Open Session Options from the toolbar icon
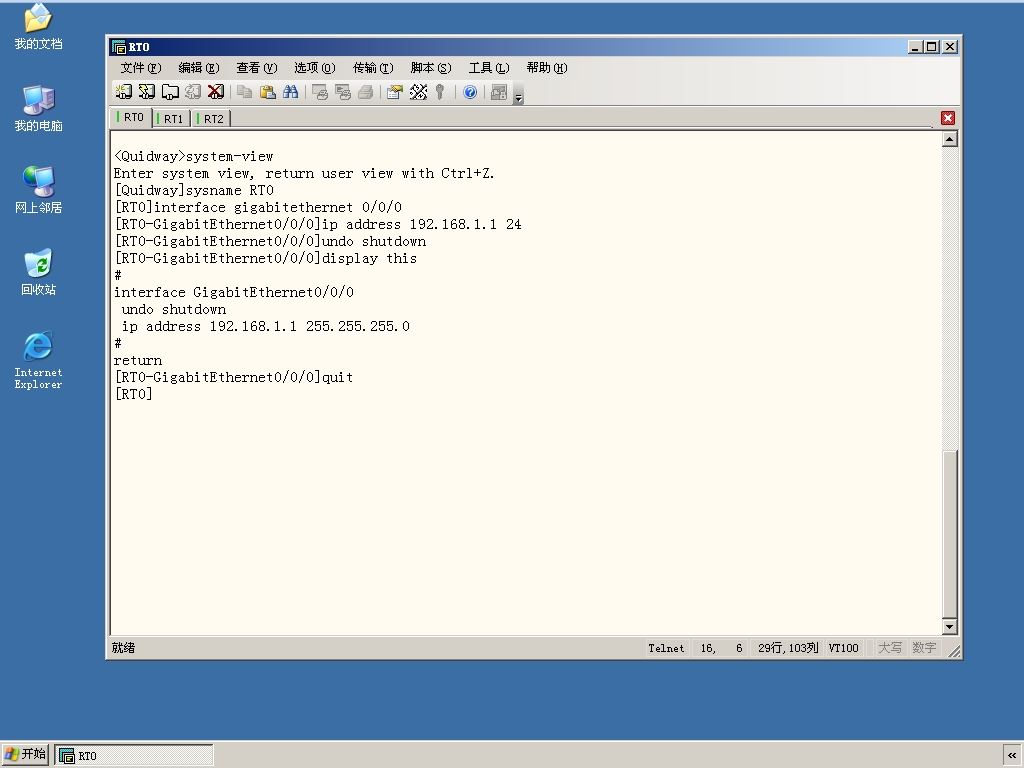Viewport: 1024px width, 768px height. click(394, 92)
